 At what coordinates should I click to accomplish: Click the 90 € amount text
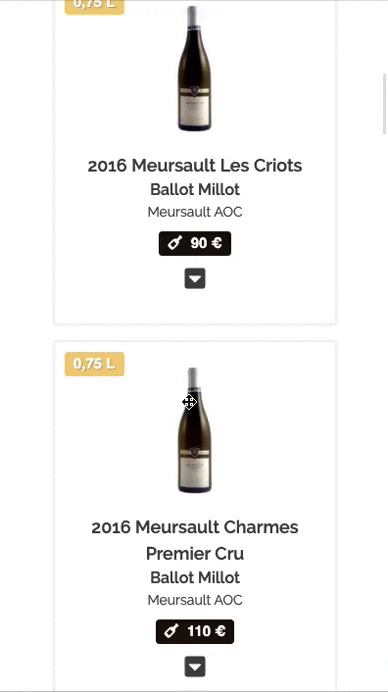[206, 243]
